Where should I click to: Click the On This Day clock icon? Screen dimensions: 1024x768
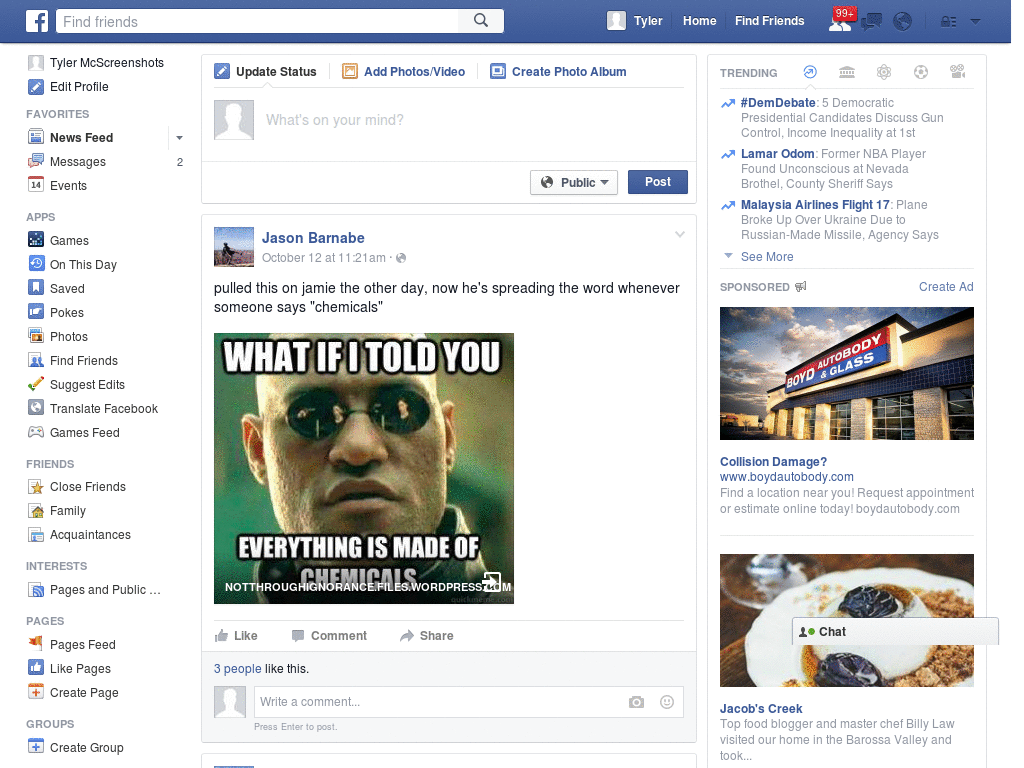coord(36,264)
